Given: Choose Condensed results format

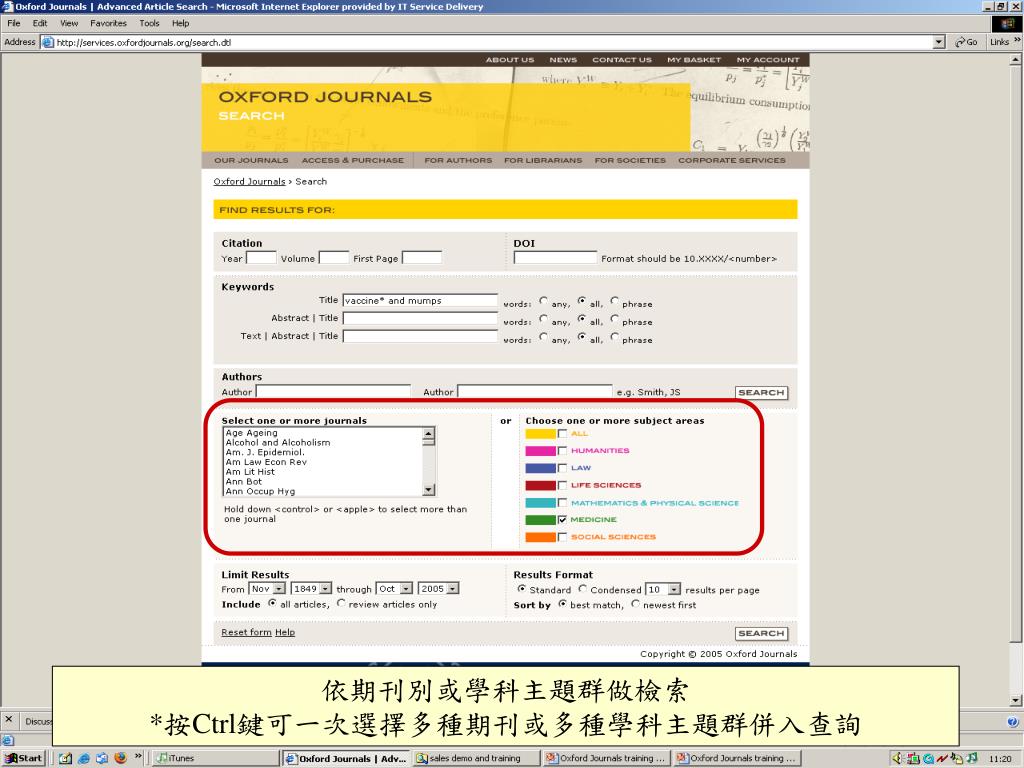Looking at the screenshot, I should 583,589.
